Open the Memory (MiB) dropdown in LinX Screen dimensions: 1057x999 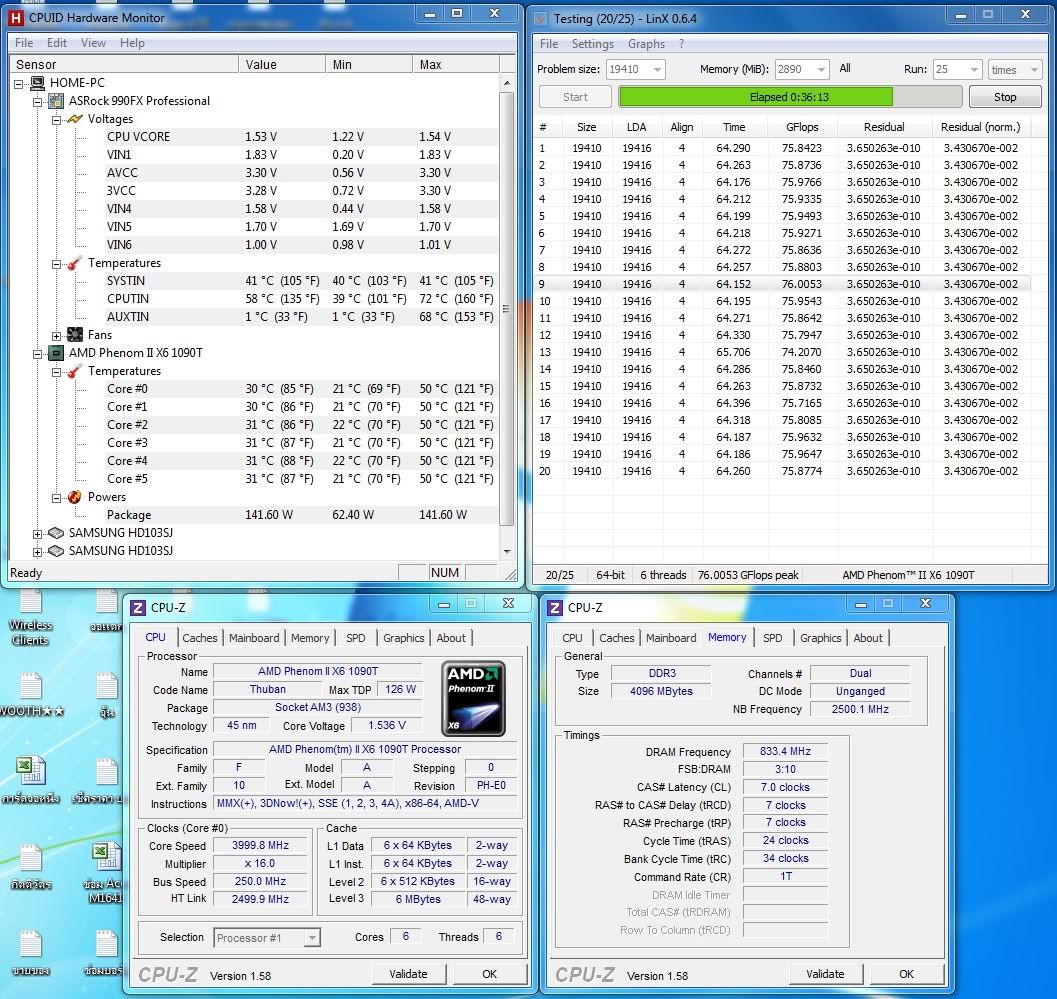[820, 69]
